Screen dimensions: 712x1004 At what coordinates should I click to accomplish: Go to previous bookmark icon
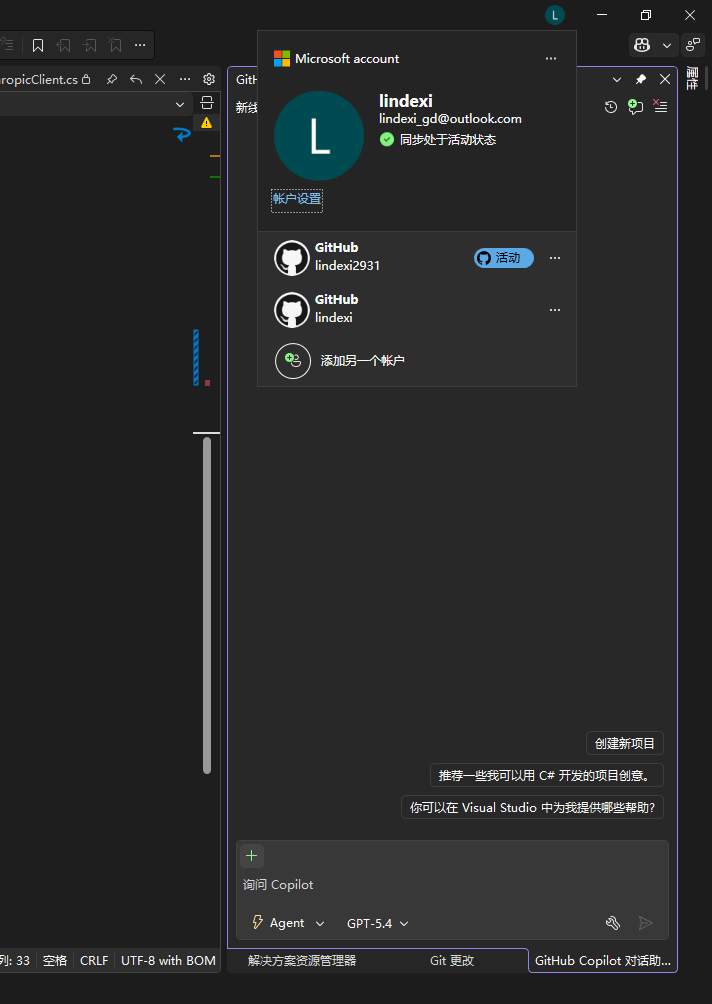tap(63, 45)
